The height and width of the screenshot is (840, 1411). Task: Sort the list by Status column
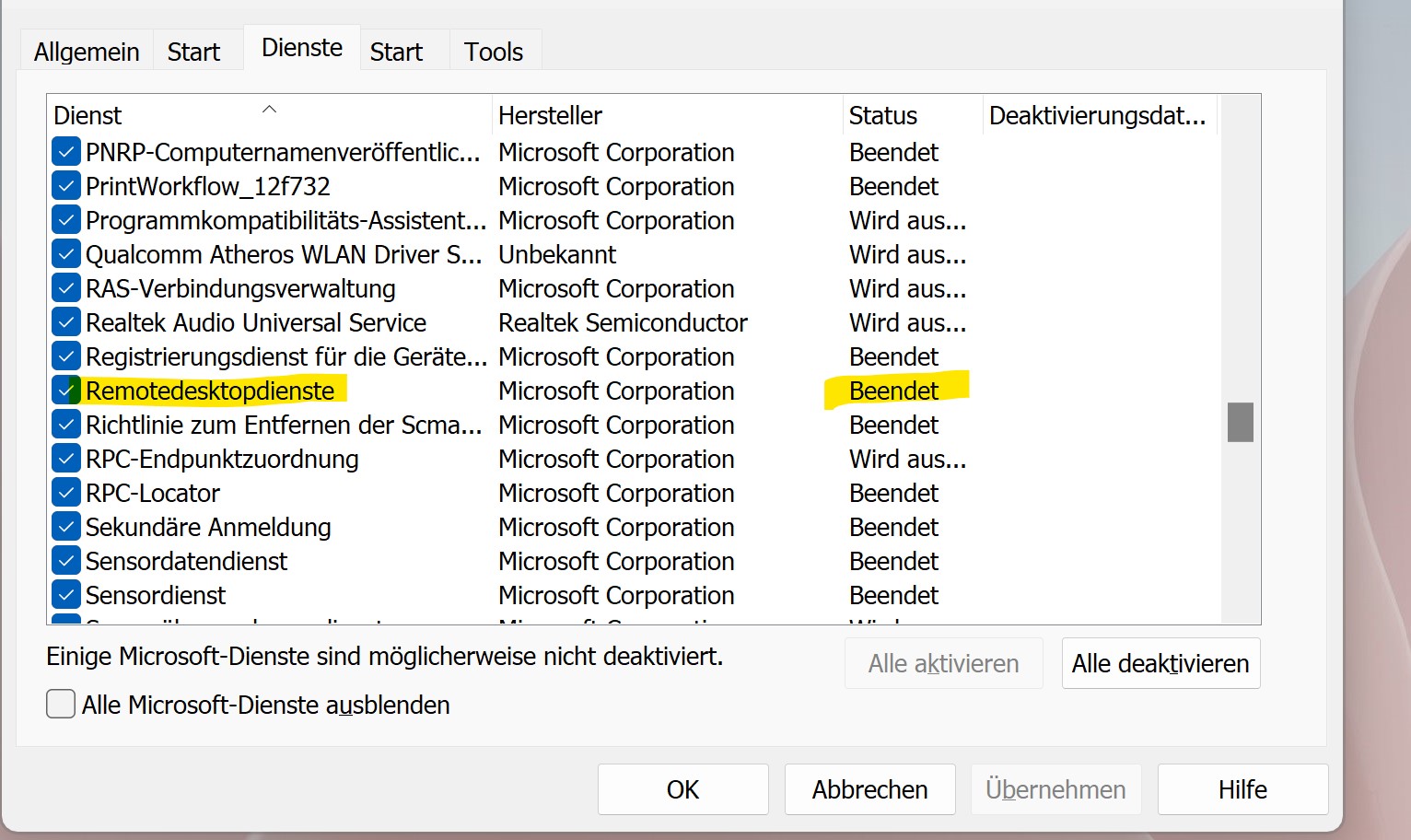pyautogui.click(x=882, y=115)
